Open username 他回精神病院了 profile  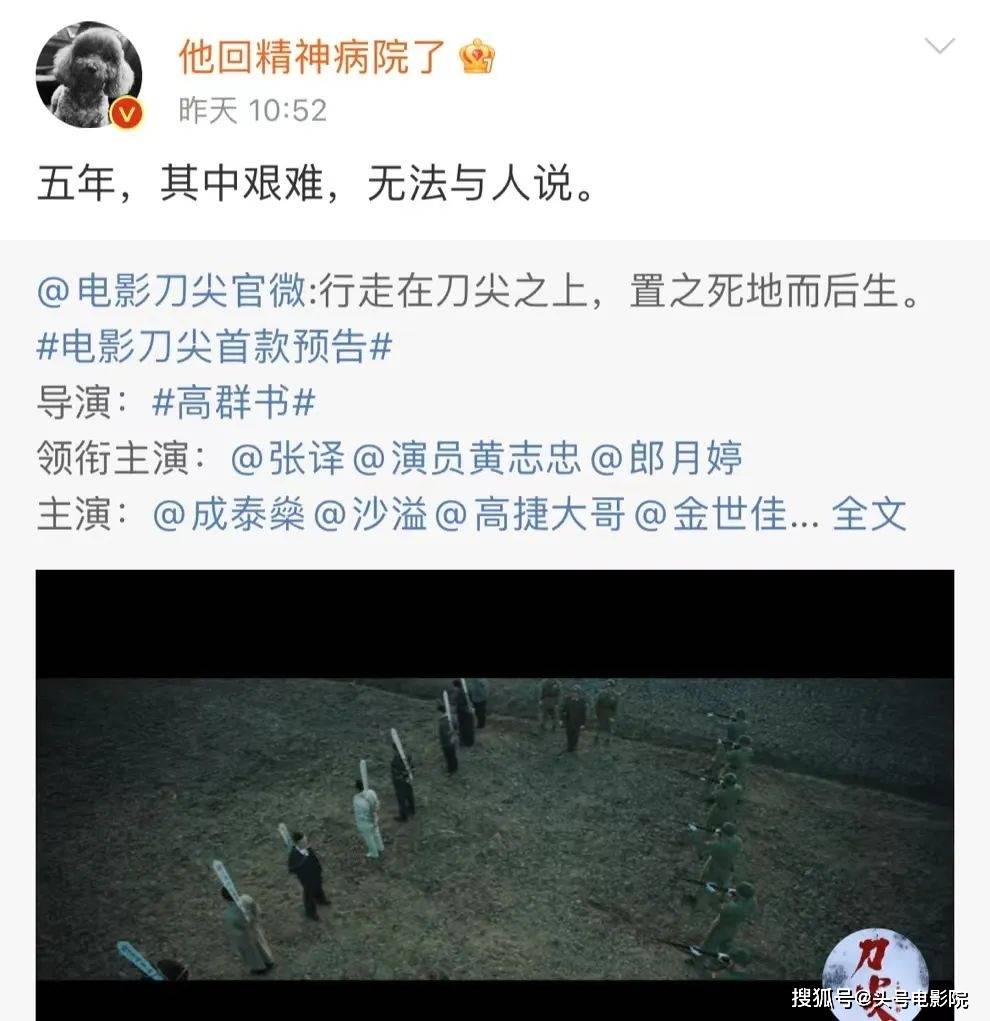click(x=313, y=57)
